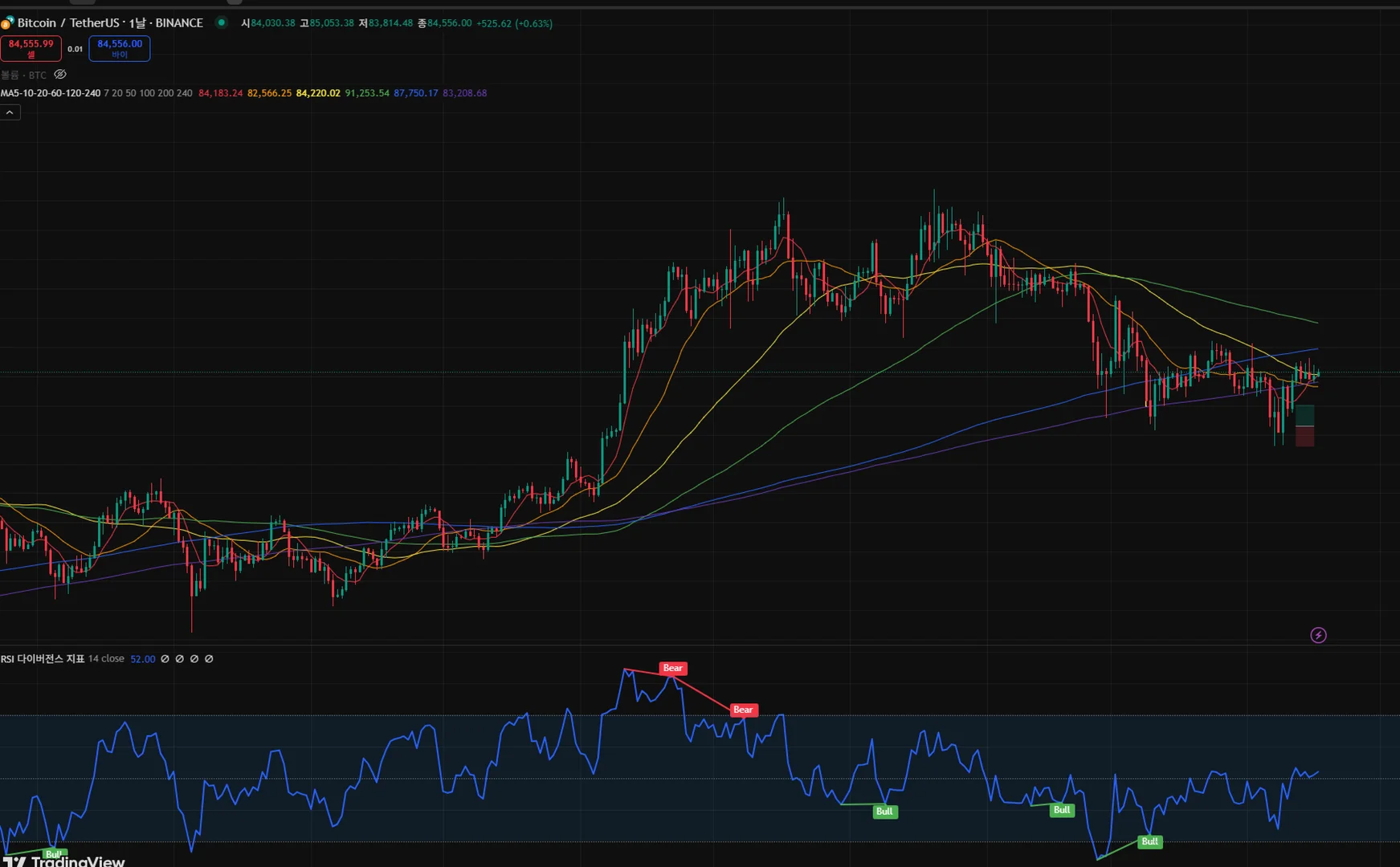Image resolution: width=1400 pixels, height=867 pixels.
Task: Collapse the indicator legend with chevron
Action: point(10,112)
